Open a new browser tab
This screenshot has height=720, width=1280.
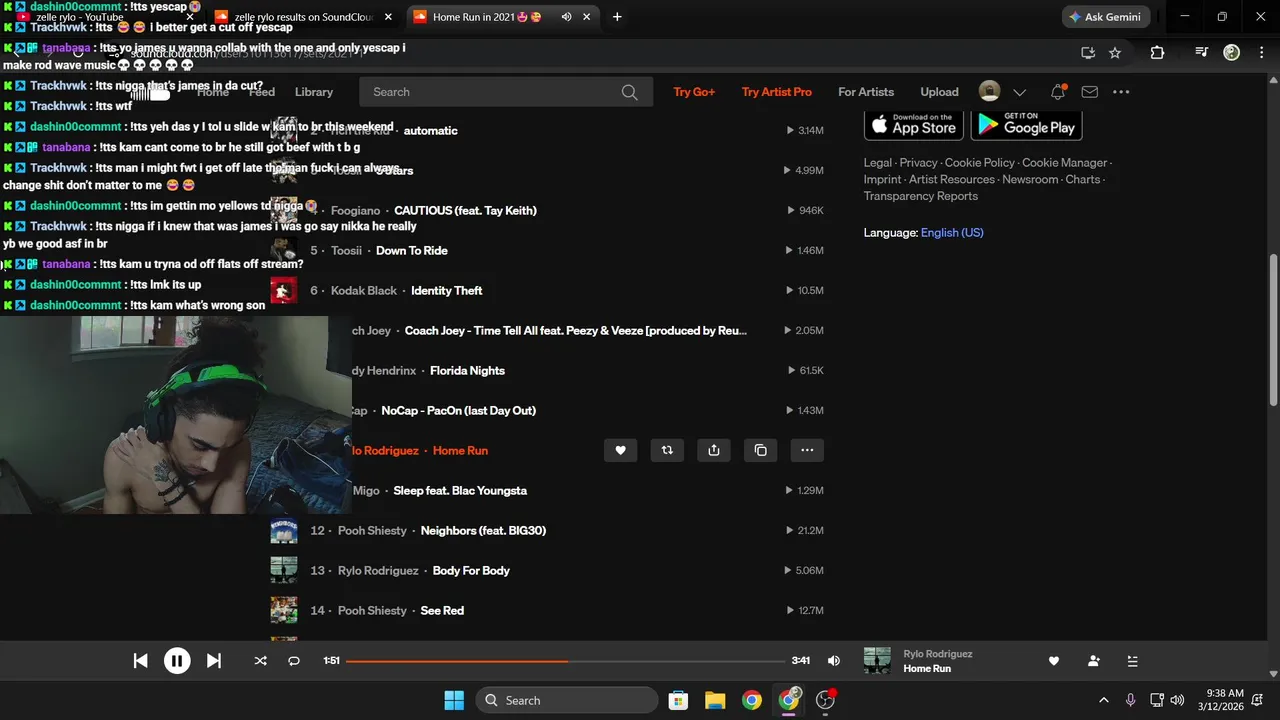617,17
